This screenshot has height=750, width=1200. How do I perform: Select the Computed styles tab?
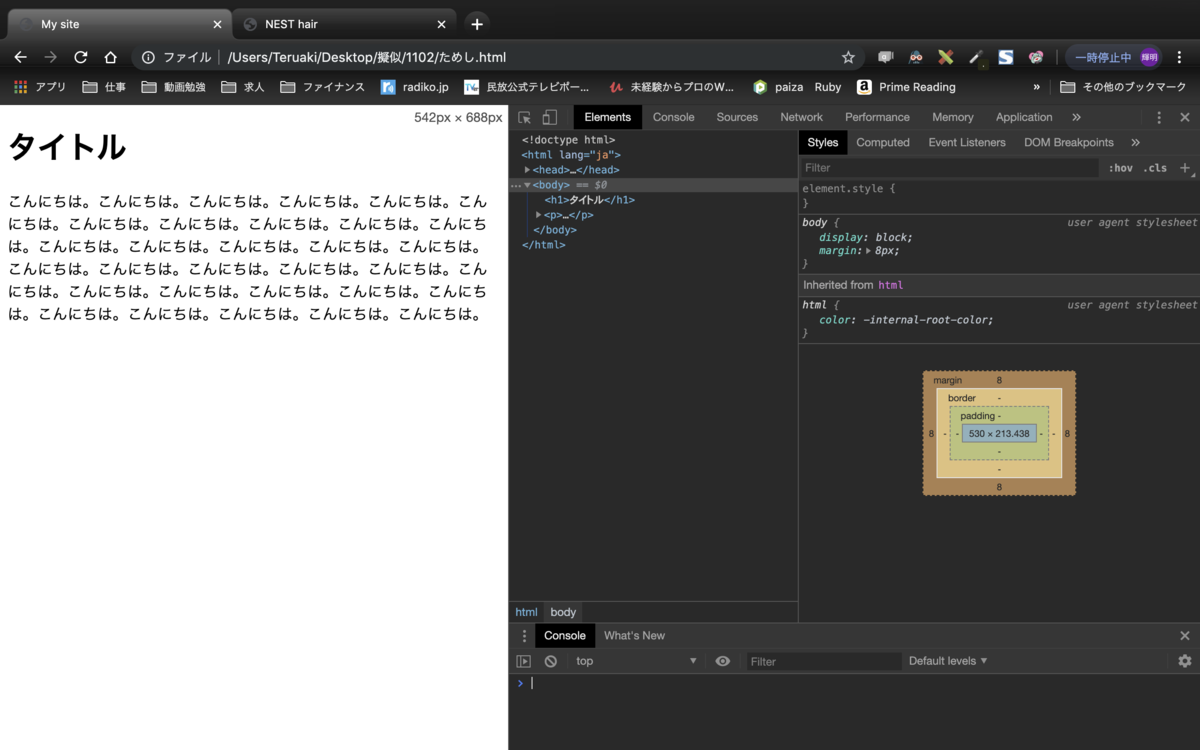point(883,142)
